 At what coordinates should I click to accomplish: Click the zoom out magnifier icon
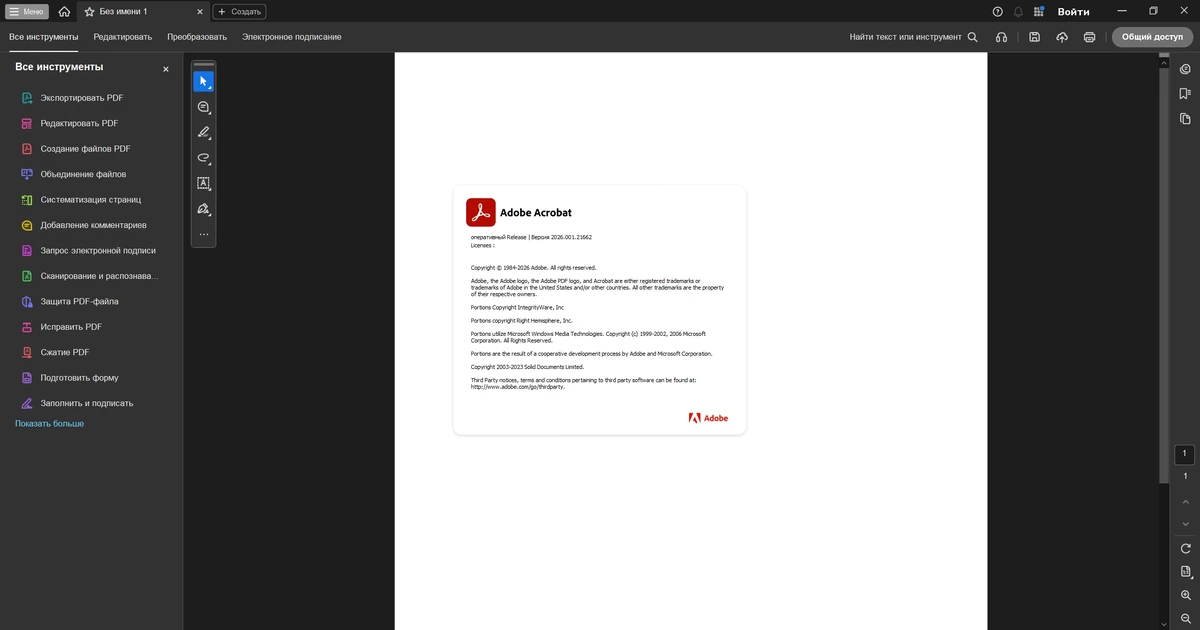coord(1186,619)
